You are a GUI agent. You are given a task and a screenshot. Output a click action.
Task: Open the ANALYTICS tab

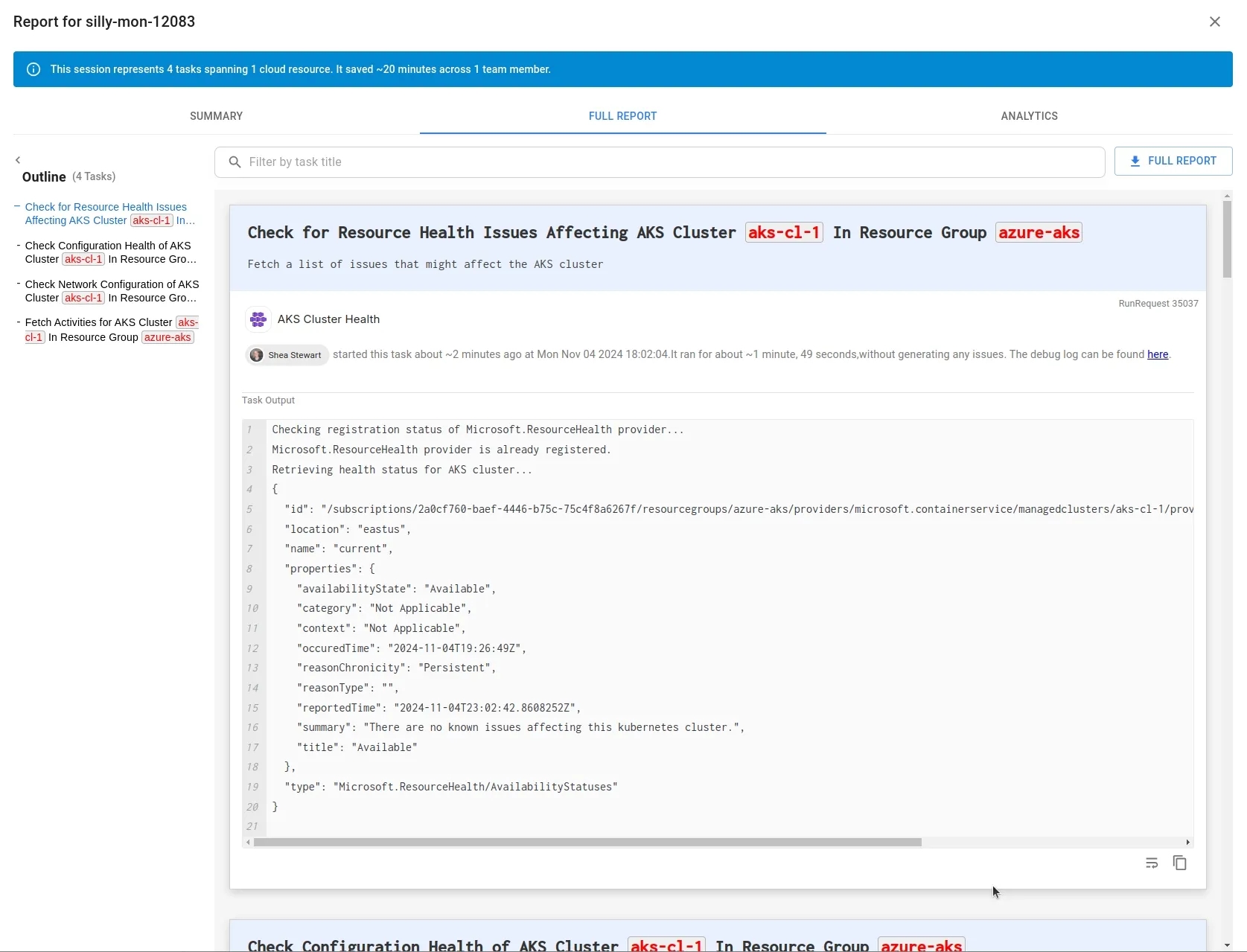point(1029,116)
